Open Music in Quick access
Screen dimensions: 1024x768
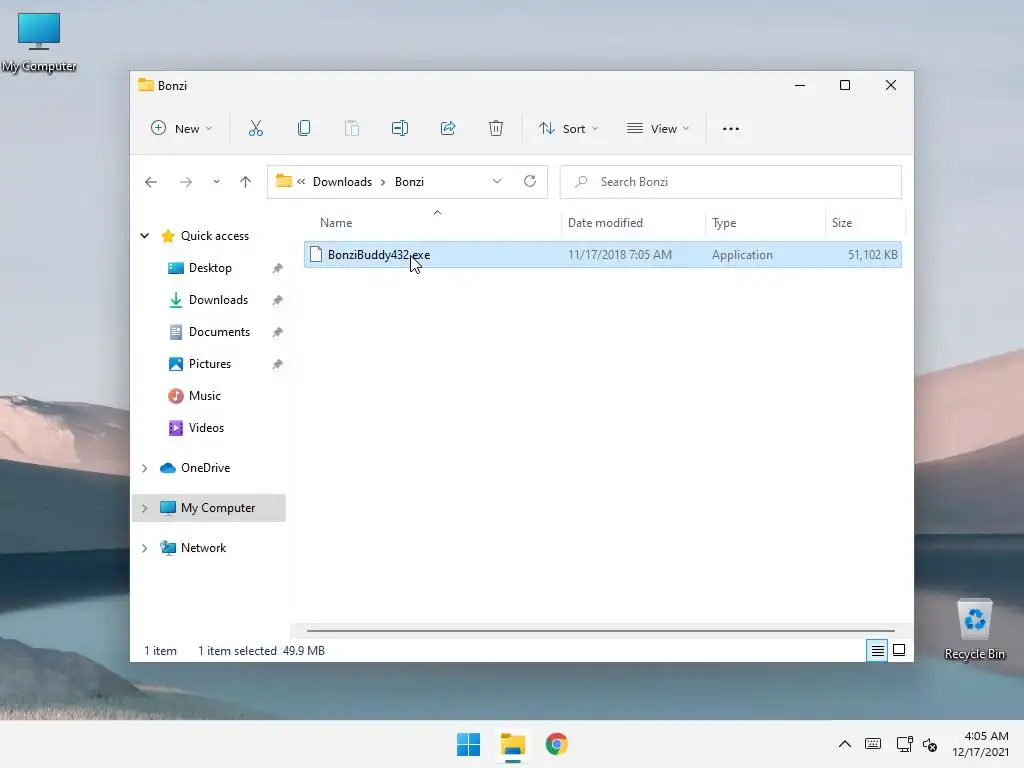pyautogui.click(x=204, y=396)
